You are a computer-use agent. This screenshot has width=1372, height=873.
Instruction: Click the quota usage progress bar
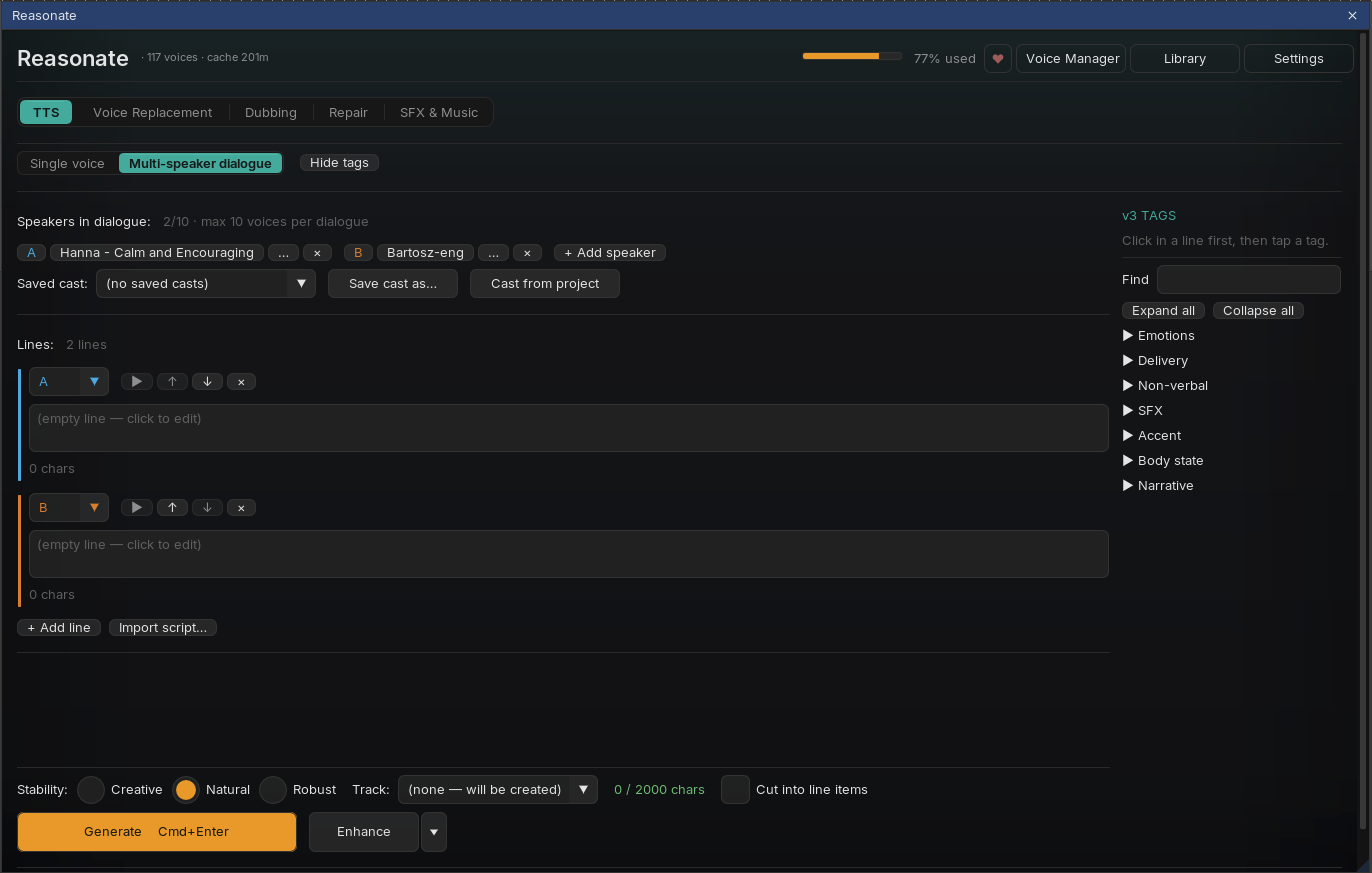tap(852, 56)
